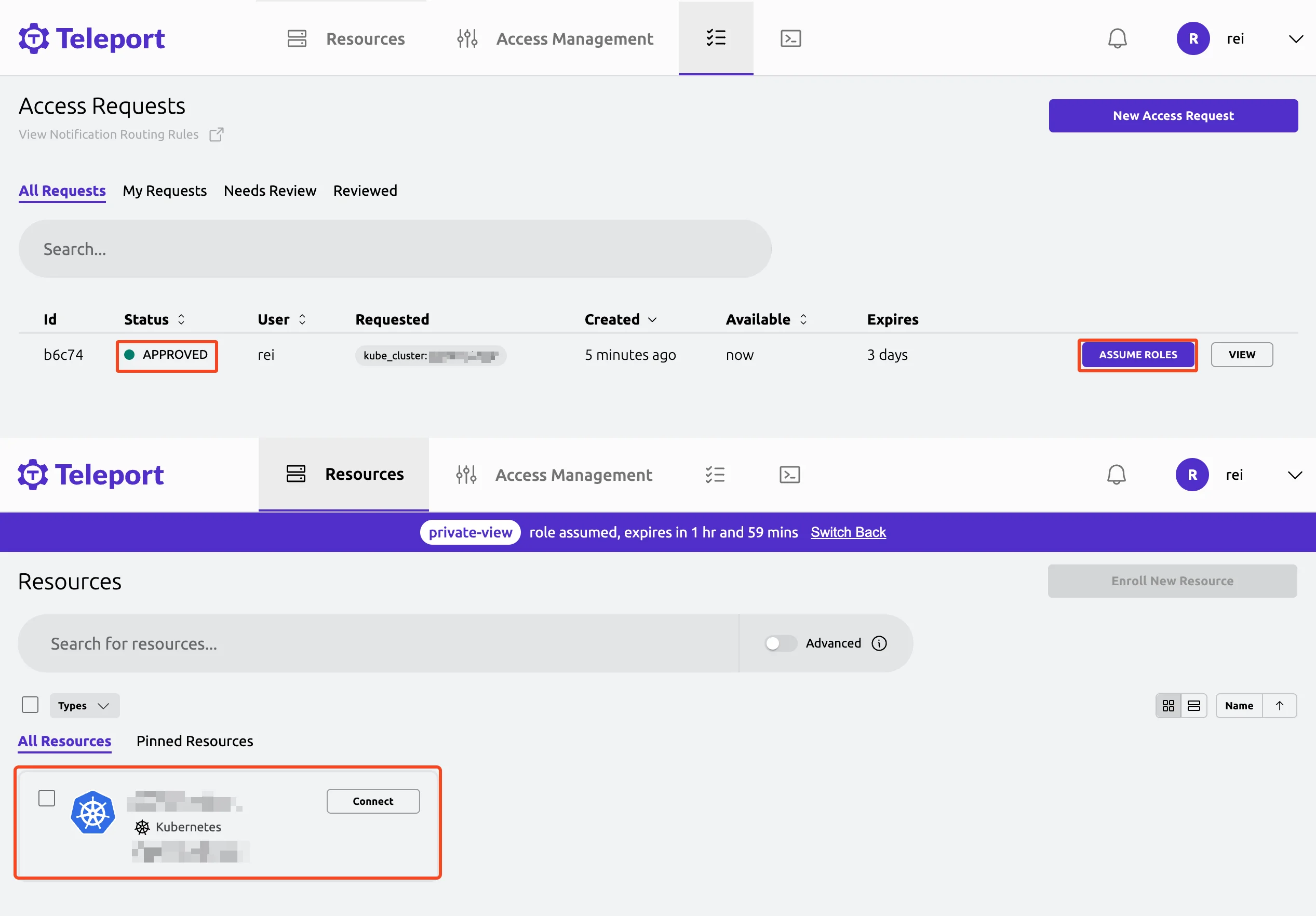
Task: Open the Pinned Resources tab
Action: point(194,741)
